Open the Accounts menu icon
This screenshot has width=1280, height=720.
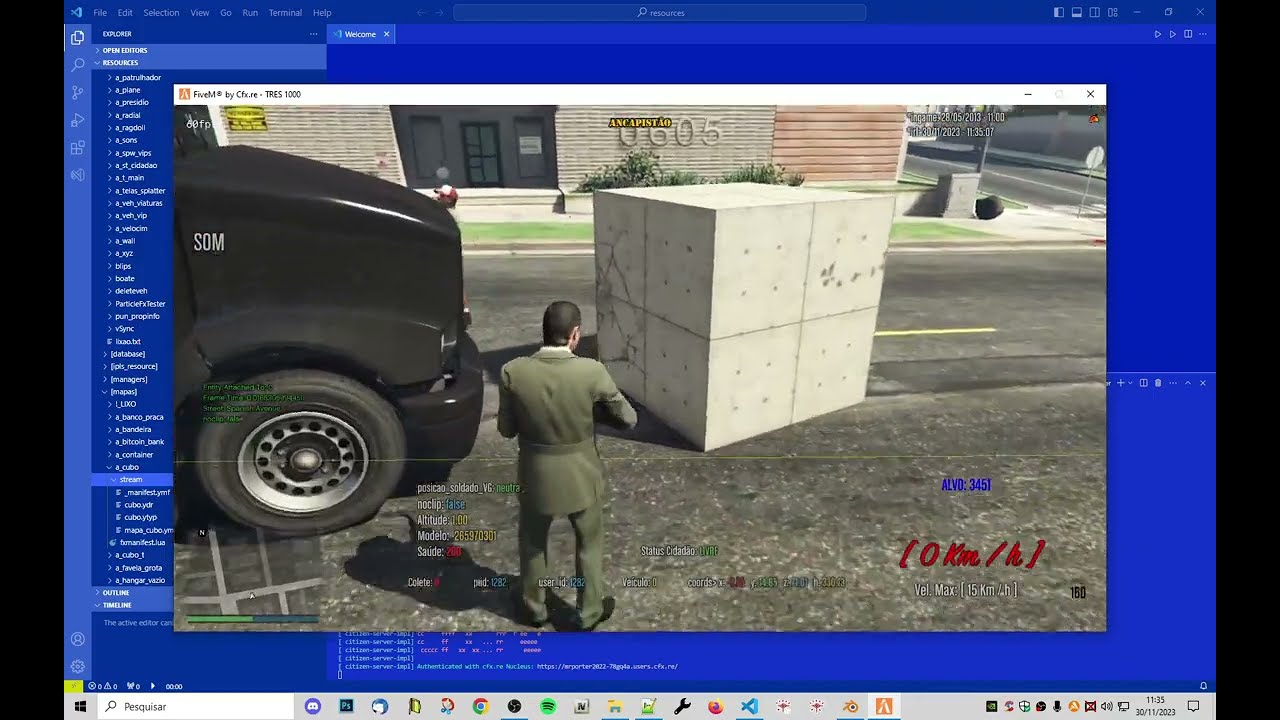tap(78, 639)
